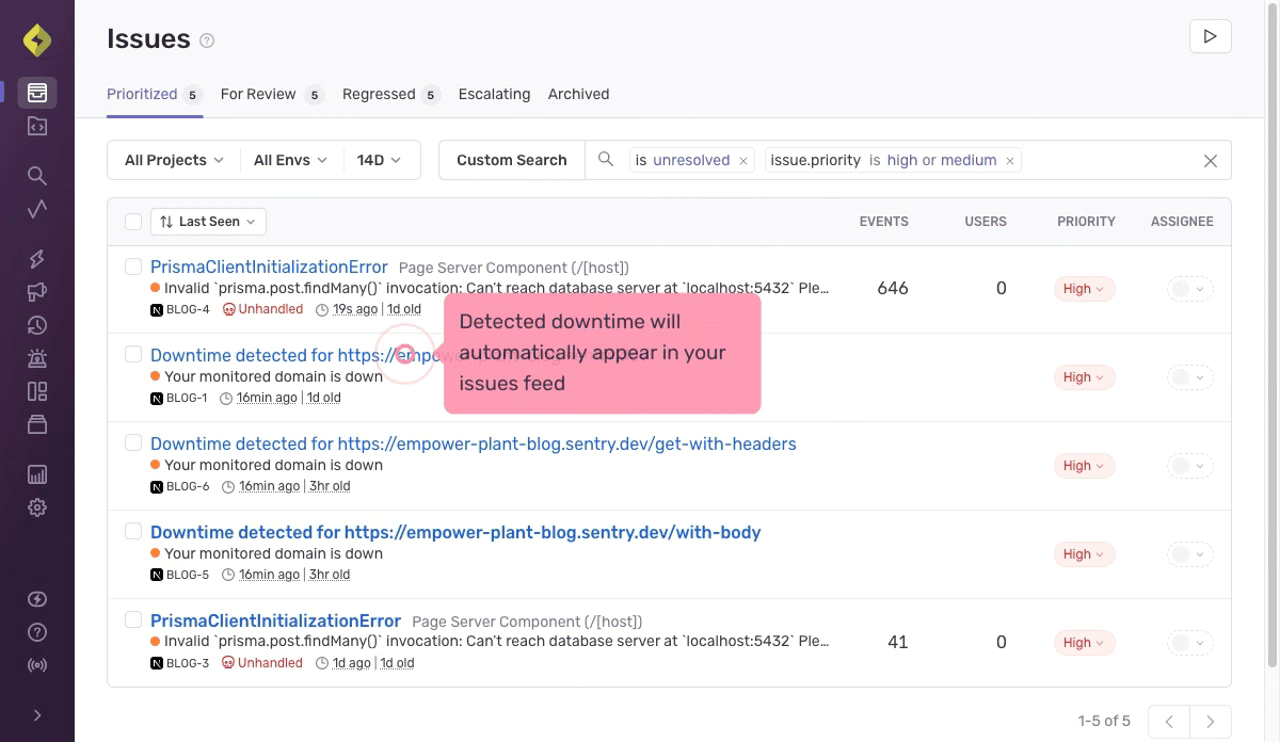The height and width of the screenshot is (742, 1280).
Task: Remove the 'is unresolved' filter token
Action: pyautogui.click(x=743, y=161)
